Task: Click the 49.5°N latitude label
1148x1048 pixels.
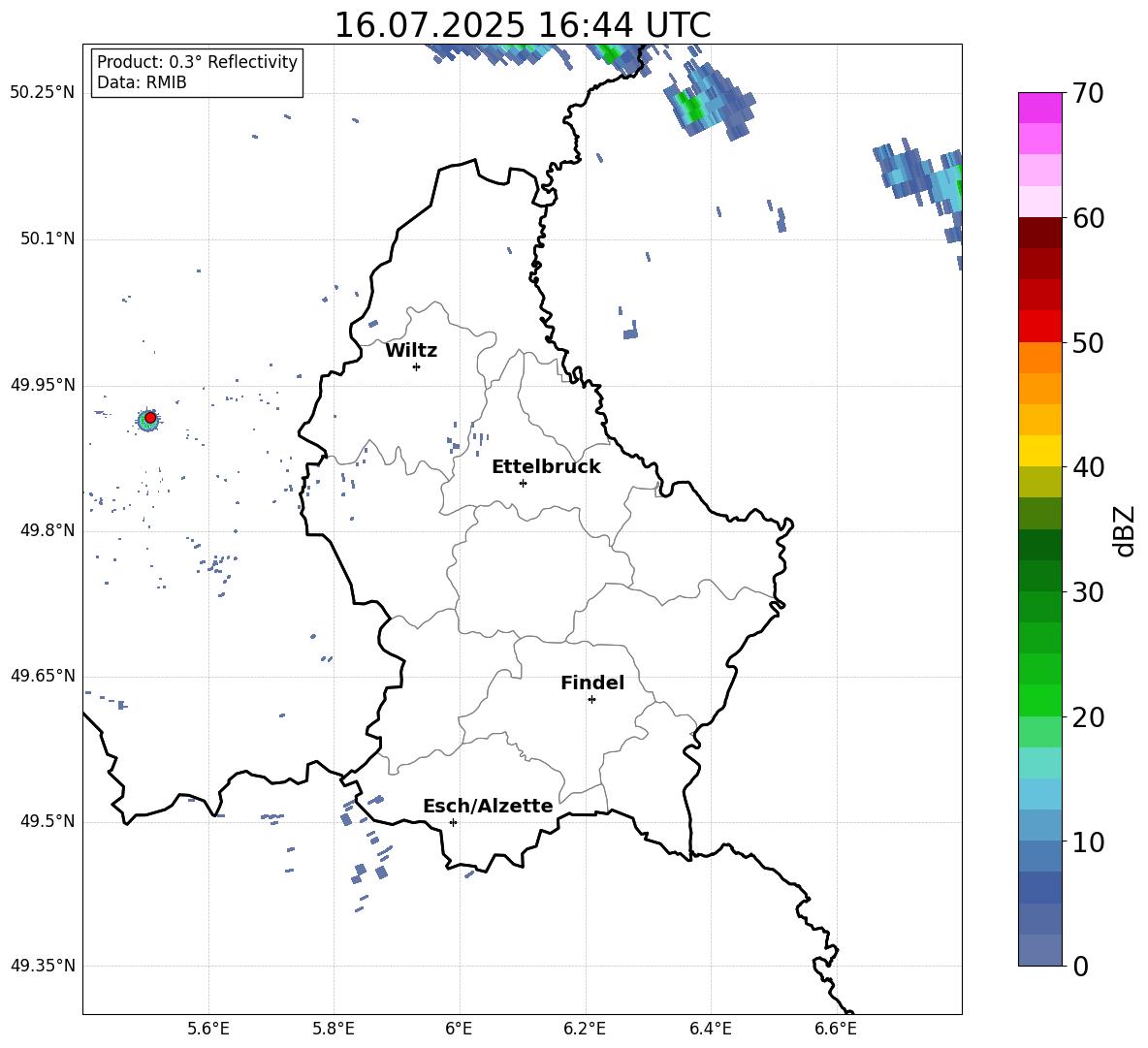Action: [48, 822]
